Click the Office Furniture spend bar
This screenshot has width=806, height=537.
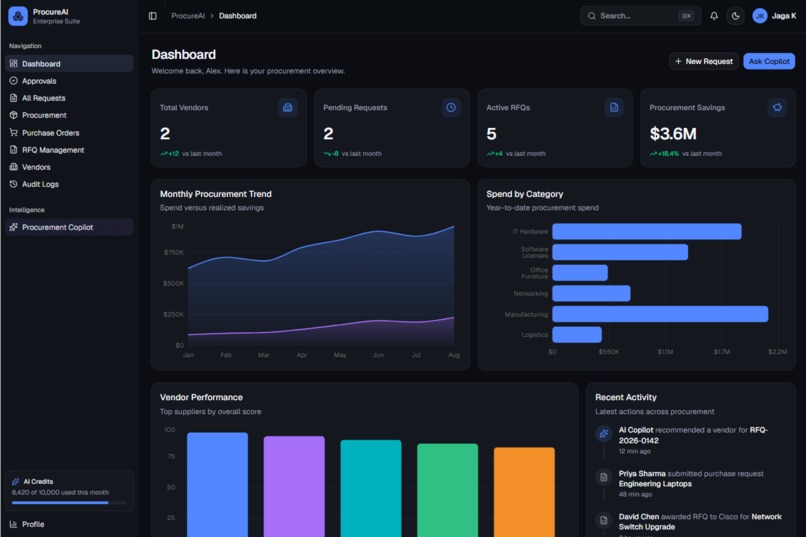[x=580, y=273]
